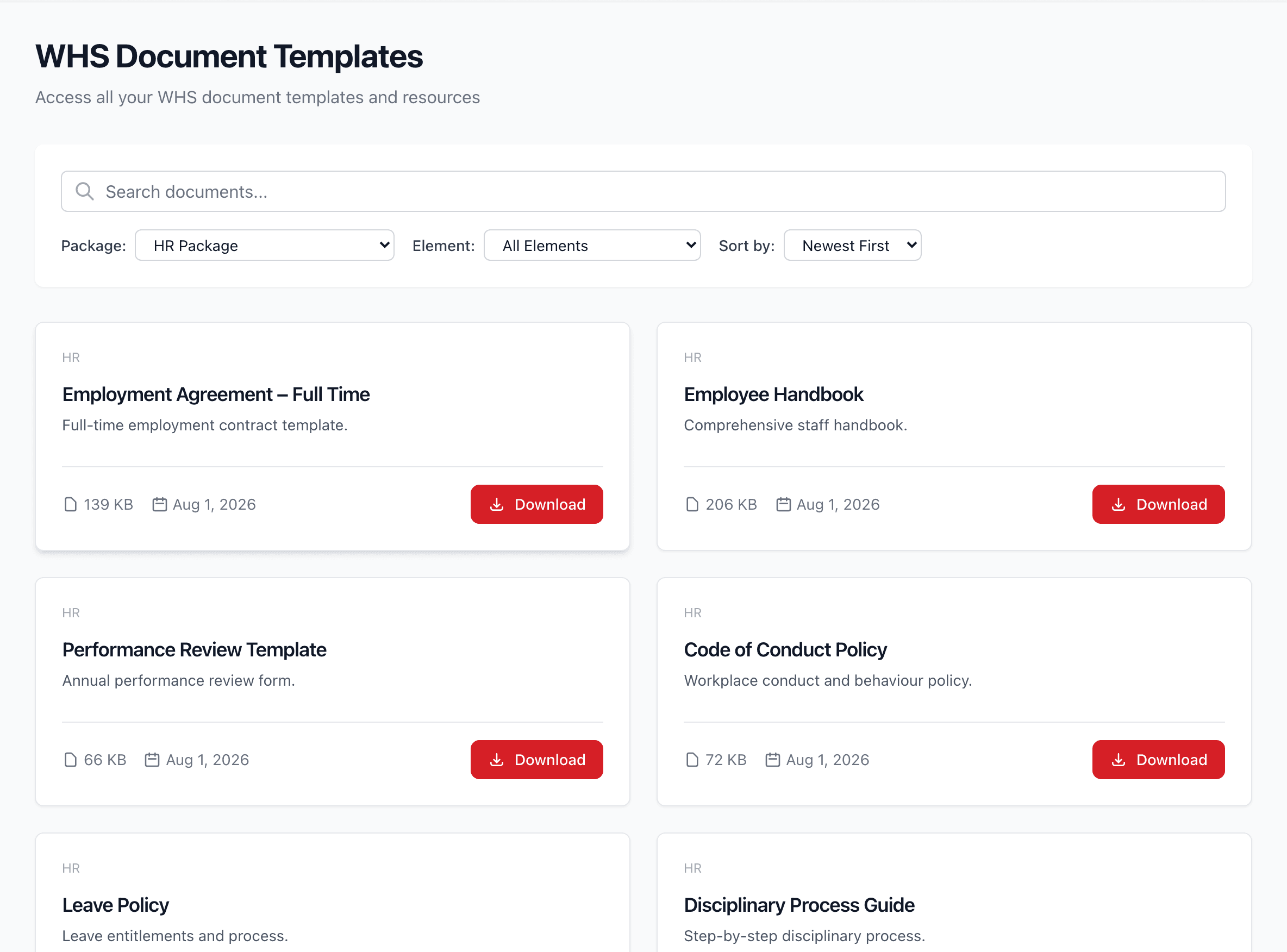Open the Element filter dropdown
The width and height of the screenshot is (1287, 952).
[592, 246]
